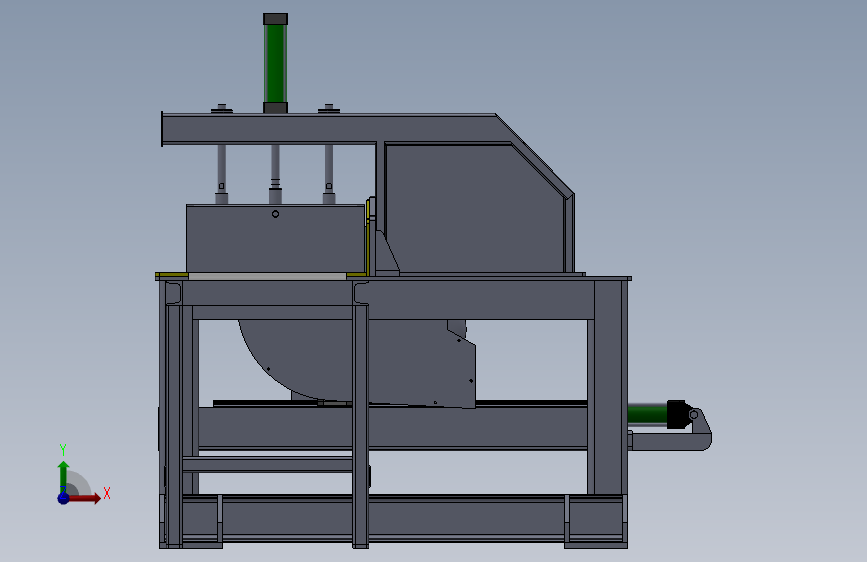Select the small circular hole on the press box
This screenshot has width=867, height=562.
pos(275,214)
